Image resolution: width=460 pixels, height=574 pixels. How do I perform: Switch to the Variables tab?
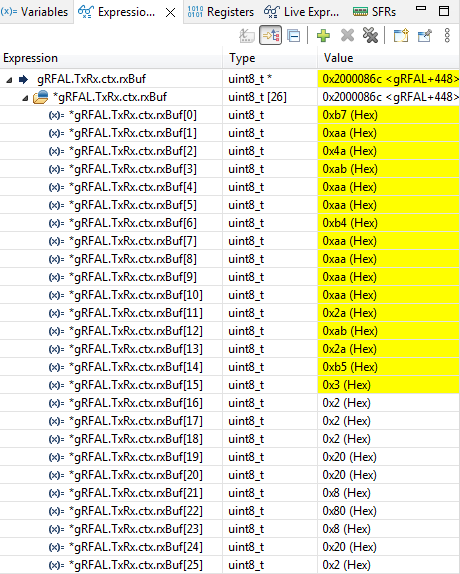pos(34,12)
